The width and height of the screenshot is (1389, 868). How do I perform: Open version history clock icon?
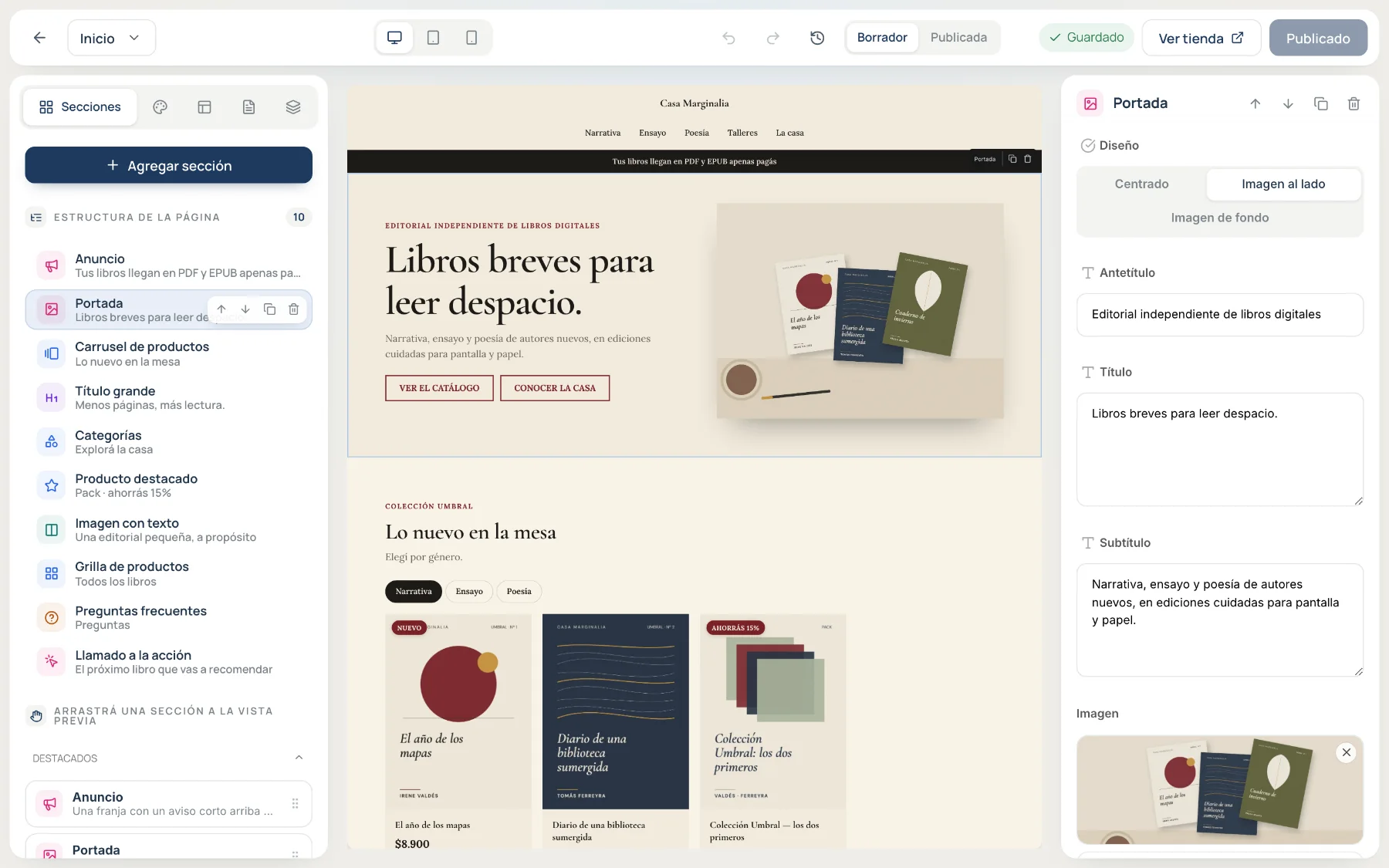click(817, 38)
